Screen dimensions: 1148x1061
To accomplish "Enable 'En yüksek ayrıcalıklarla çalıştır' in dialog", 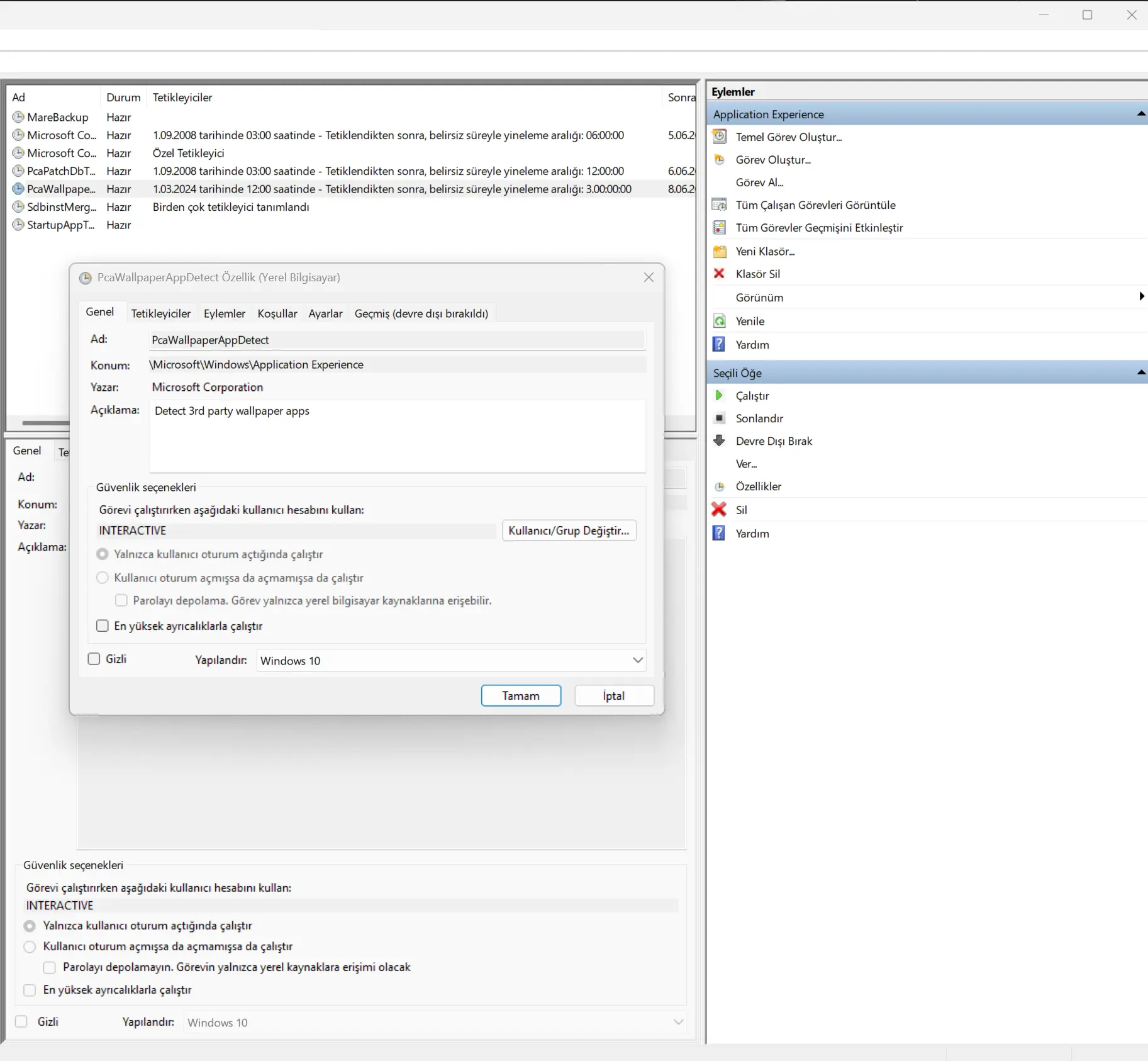I will [103, 626].
